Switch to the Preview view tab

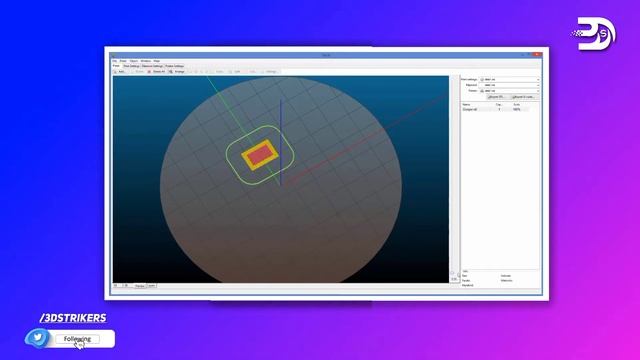140,286
